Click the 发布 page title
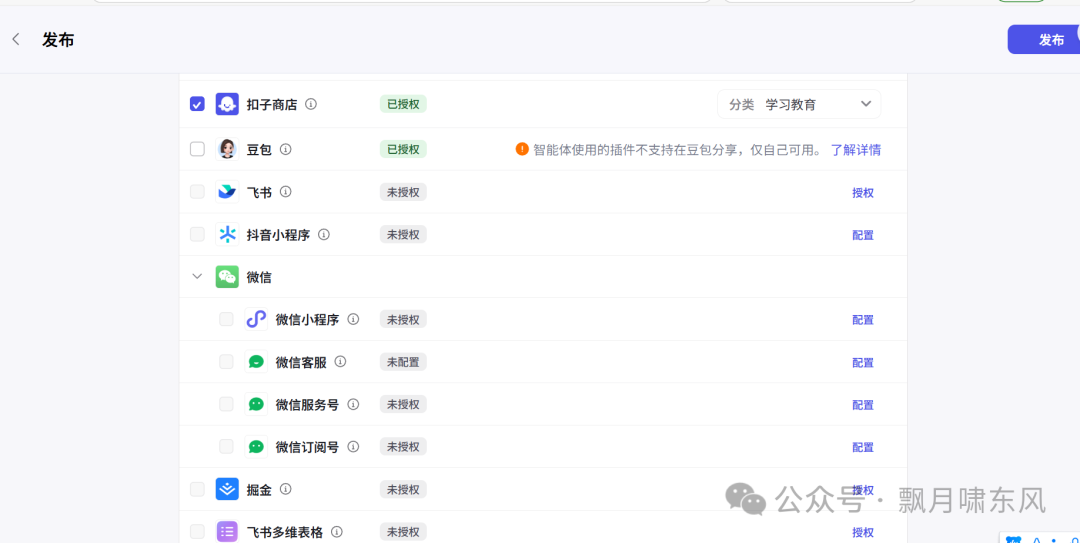This screenshot has height=543, width=1080. [x=58, y=40]
